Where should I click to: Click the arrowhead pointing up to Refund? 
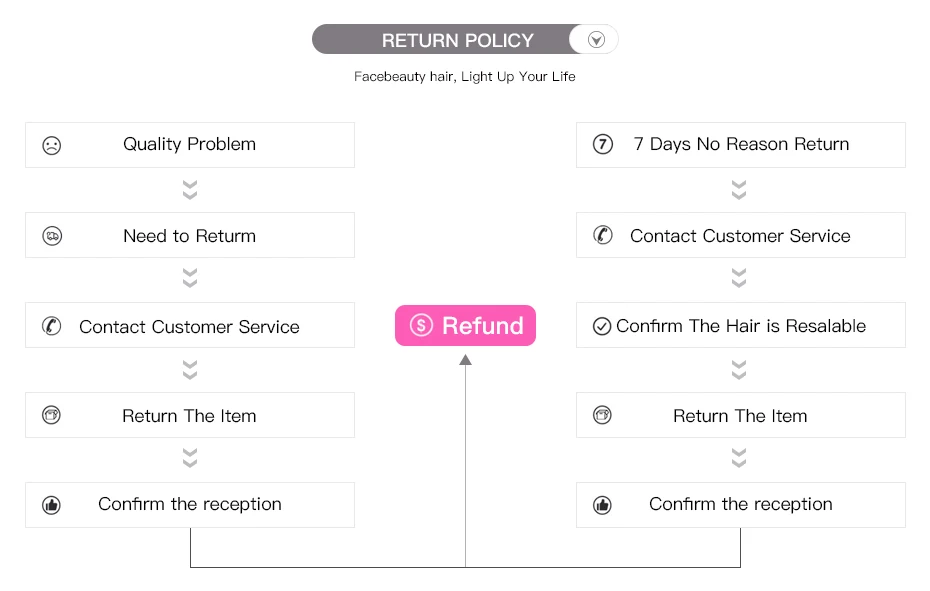(465, 360)
